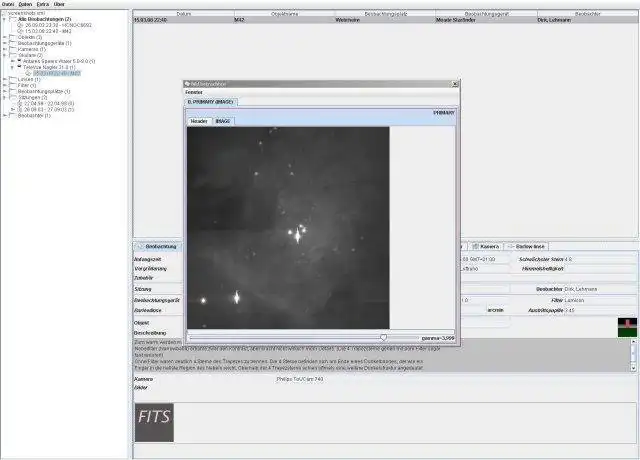Expand the Filter tree node
The width and height of the screenshot is (640, 460).
4,86
